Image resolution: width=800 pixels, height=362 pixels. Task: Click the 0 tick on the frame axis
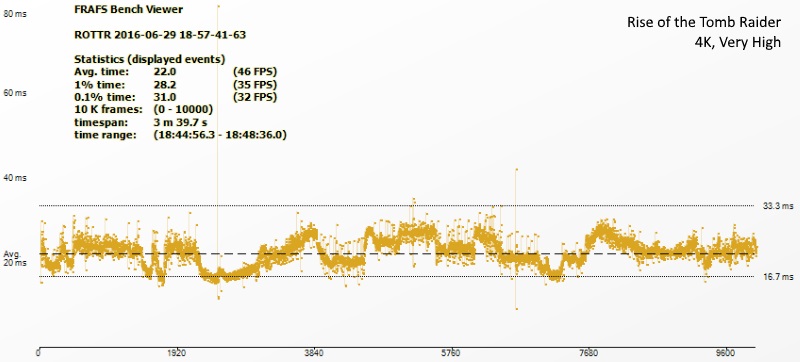pyautogui.click(x=38, y=353)
